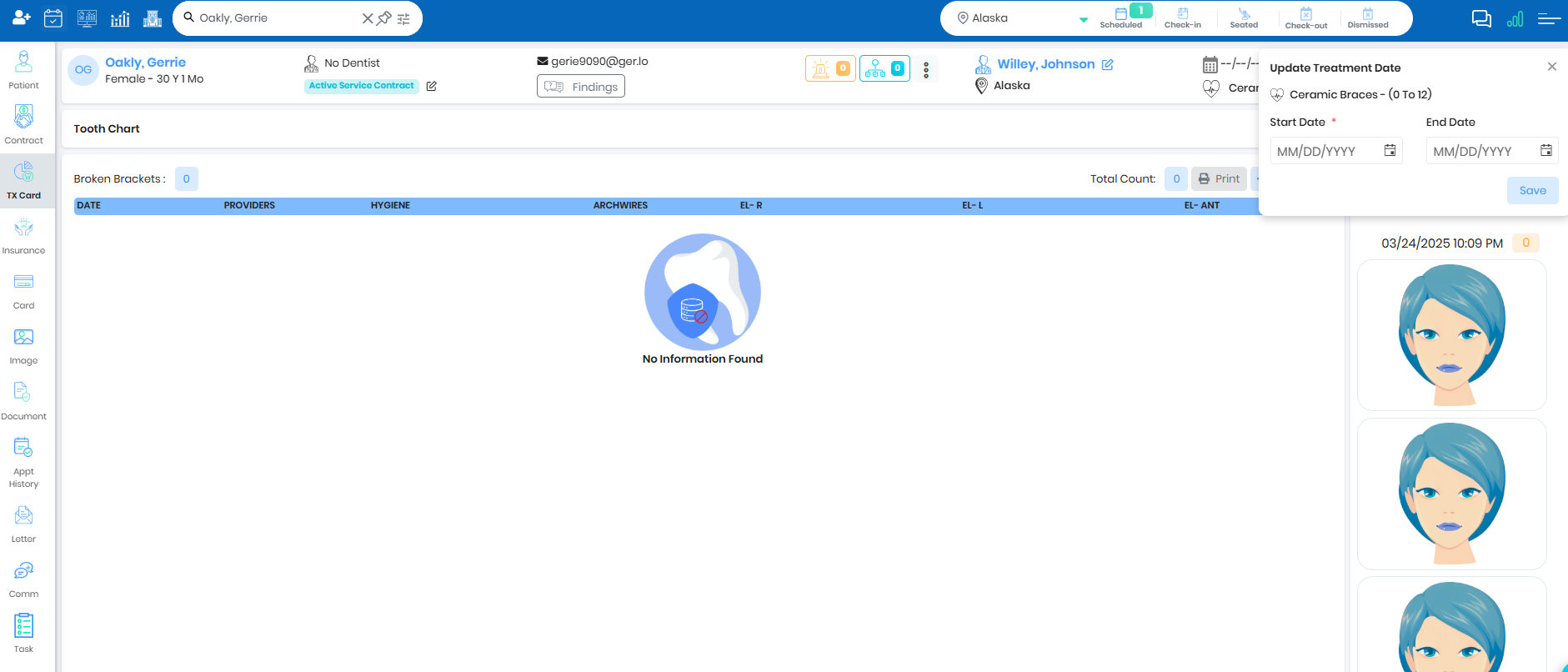Close the Update Treatment Date panel
The image size is (1568, 672).
[1552, 67]
